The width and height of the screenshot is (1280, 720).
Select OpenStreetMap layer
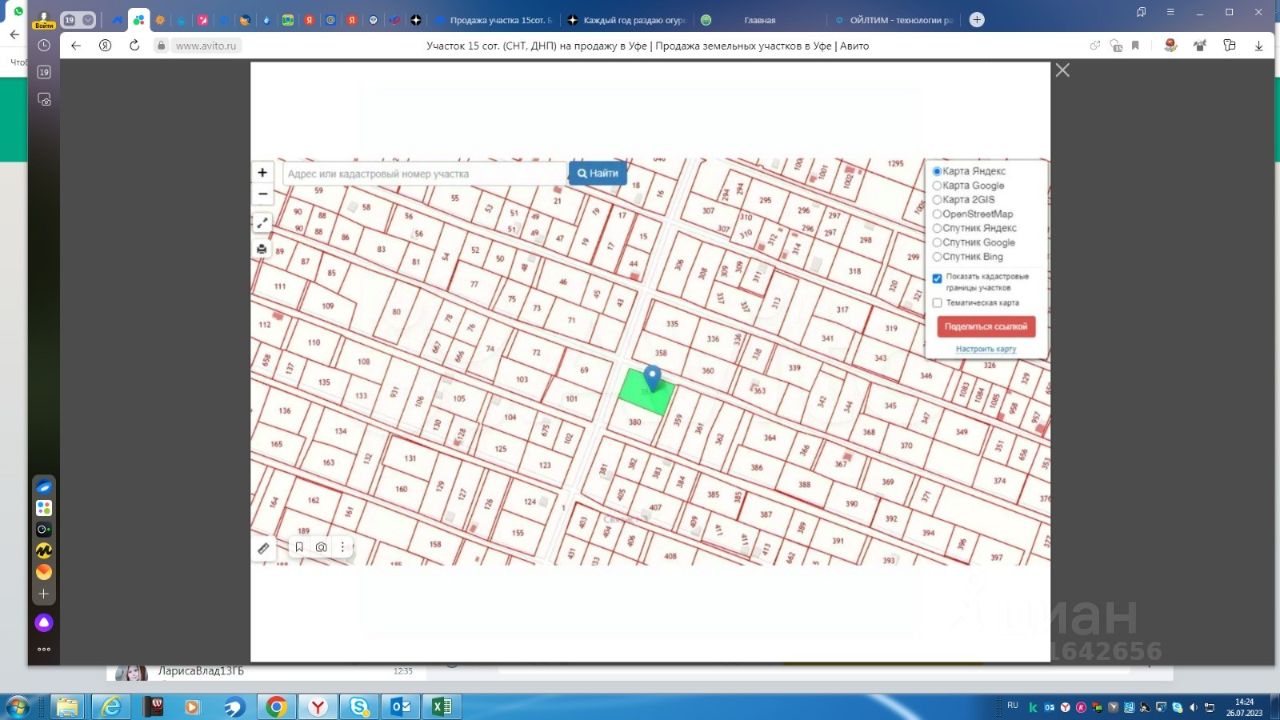[x=972, y=214]
